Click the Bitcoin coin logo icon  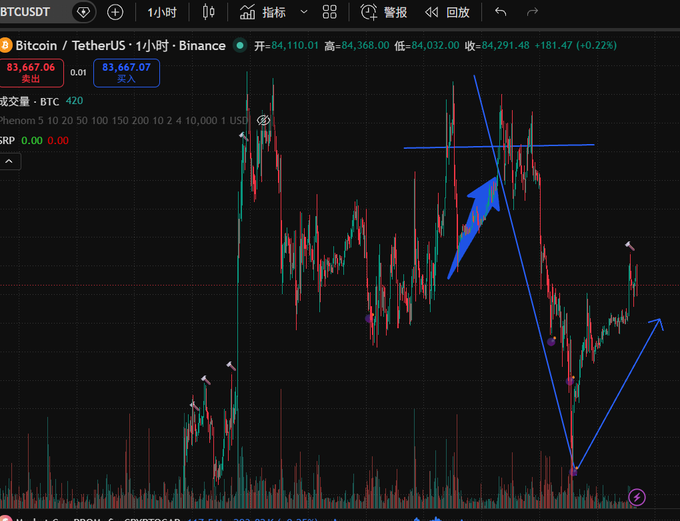pyautogui.click(x=6, y=45)
